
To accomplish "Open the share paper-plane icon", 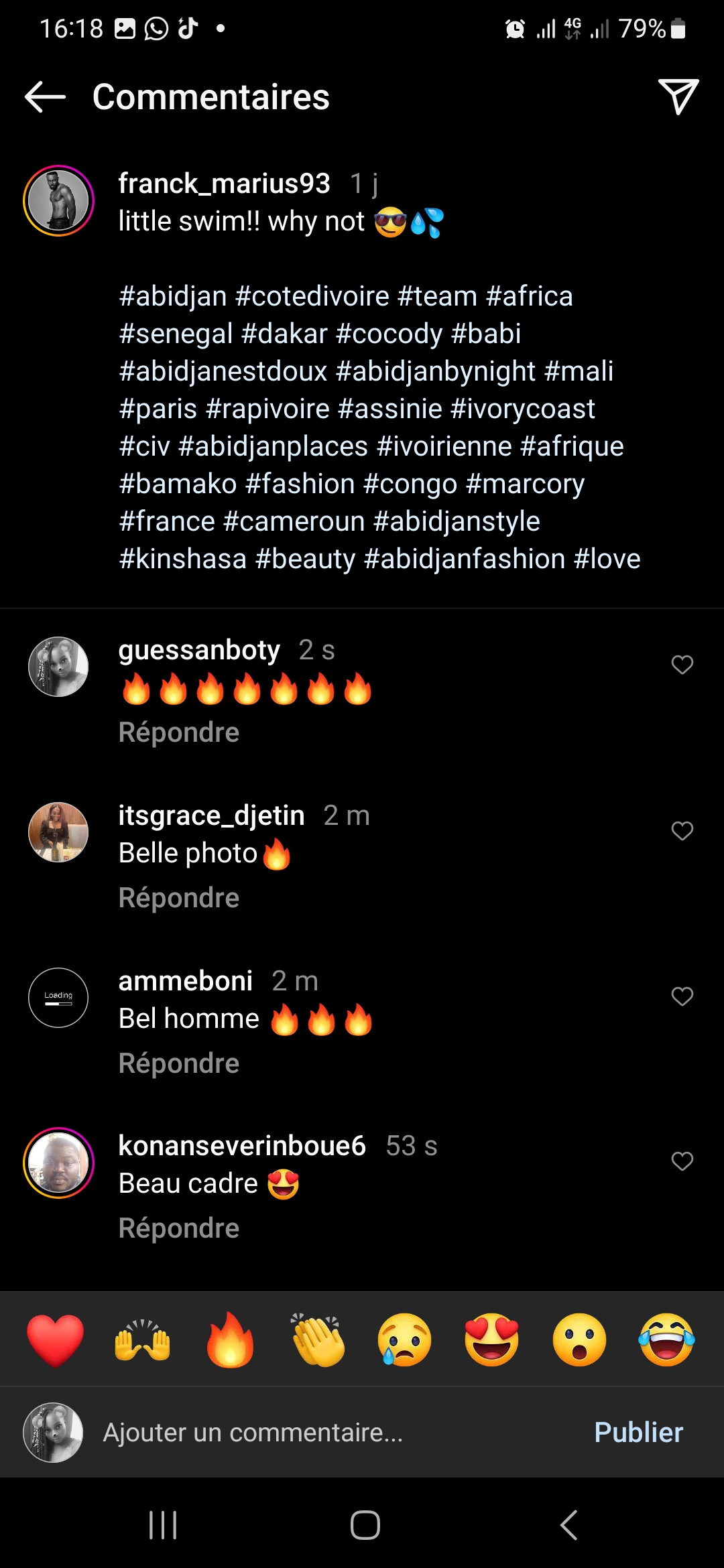I will click(x=678, y=96).
